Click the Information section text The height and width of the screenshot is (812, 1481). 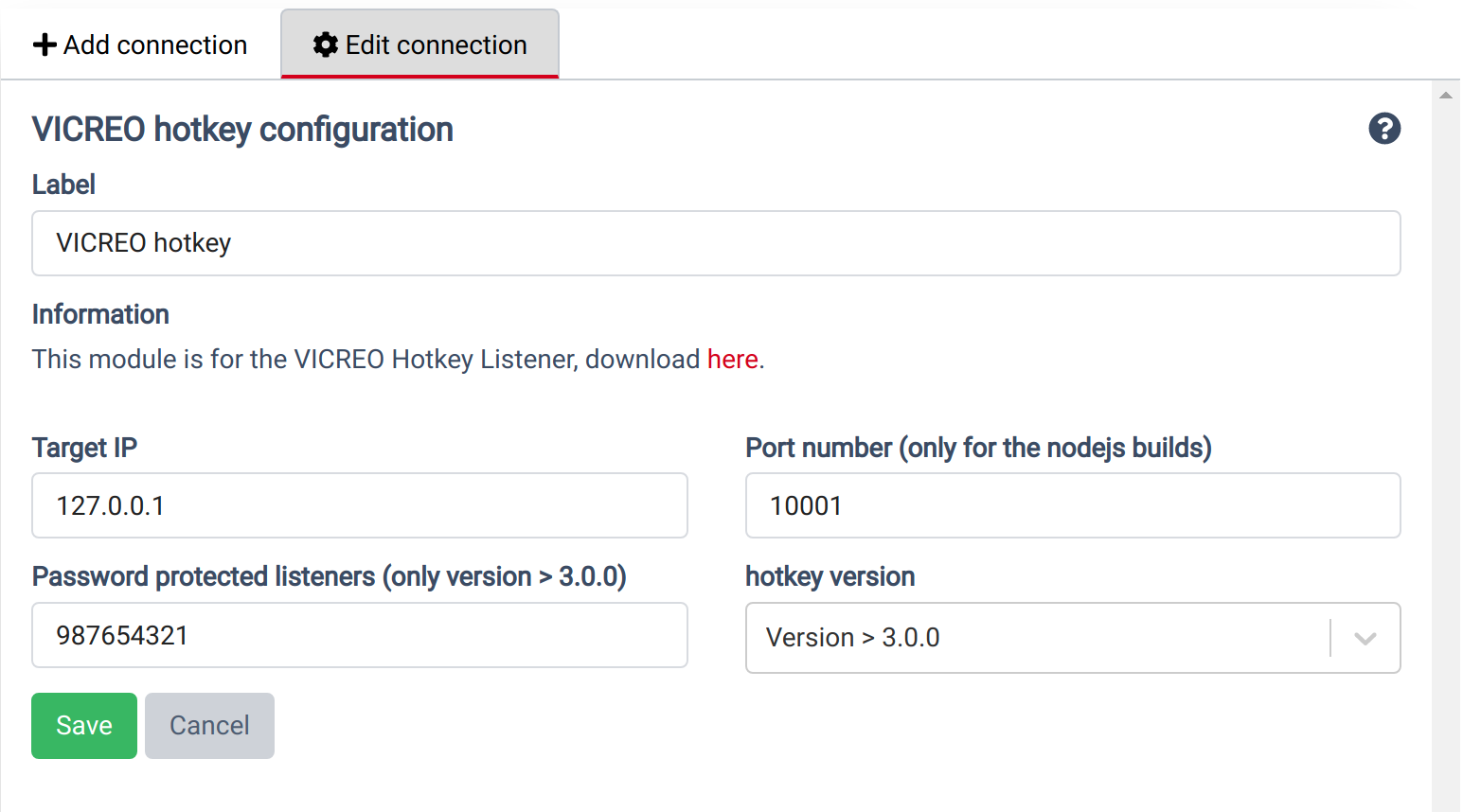pyautogui.click(x=99, y=313)
